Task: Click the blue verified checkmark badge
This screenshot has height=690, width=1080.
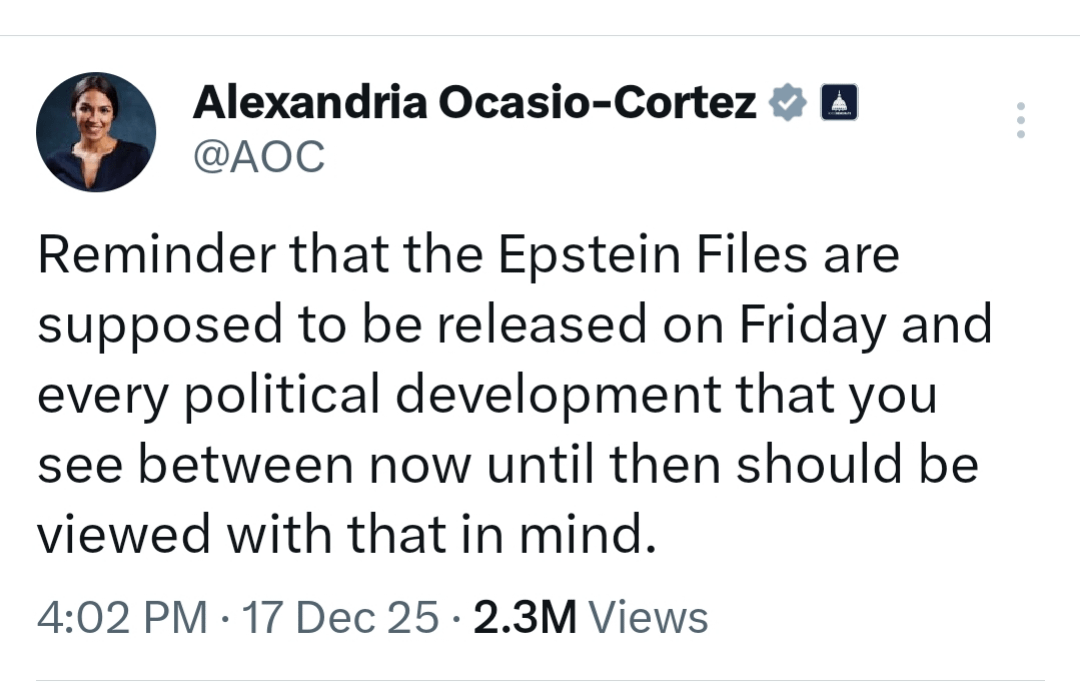Action: (x=788, y=104)
